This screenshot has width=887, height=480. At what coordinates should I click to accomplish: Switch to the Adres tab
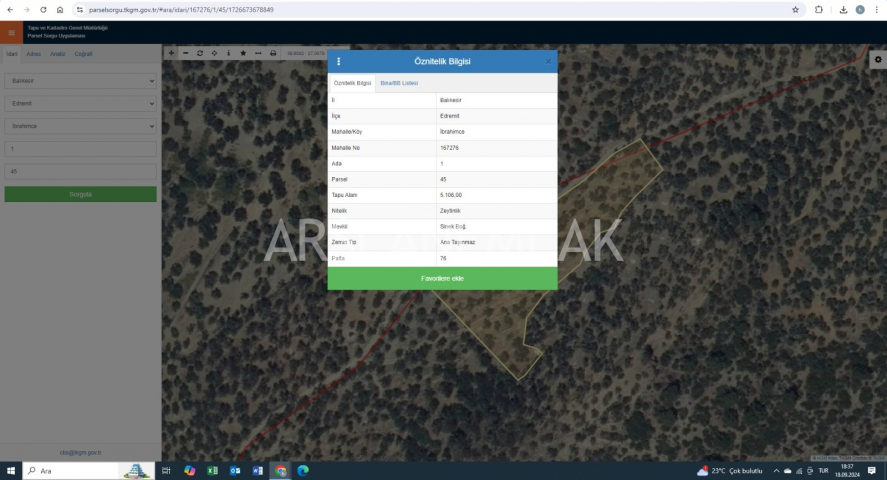coord(34,53)
